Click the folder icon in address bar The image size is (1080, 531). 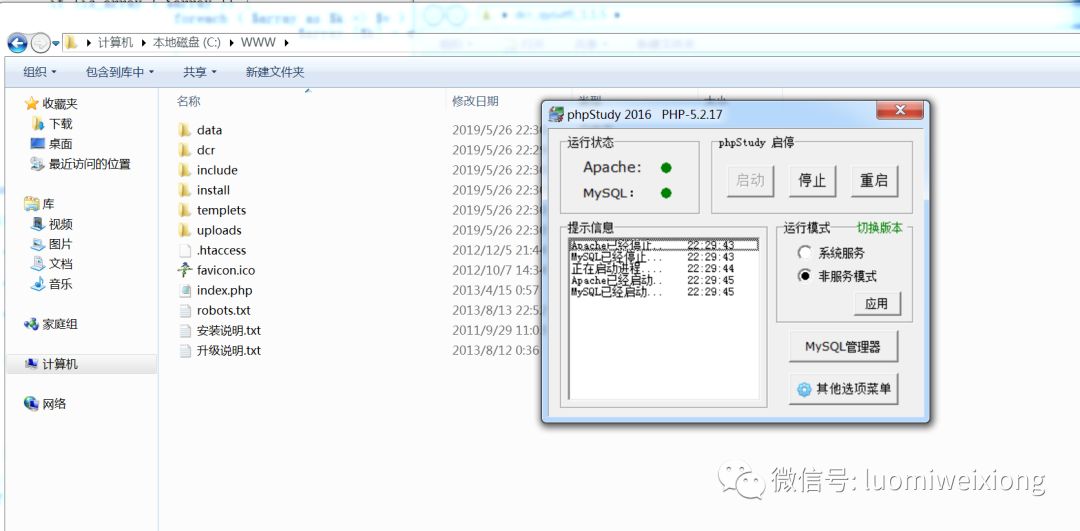72,43
